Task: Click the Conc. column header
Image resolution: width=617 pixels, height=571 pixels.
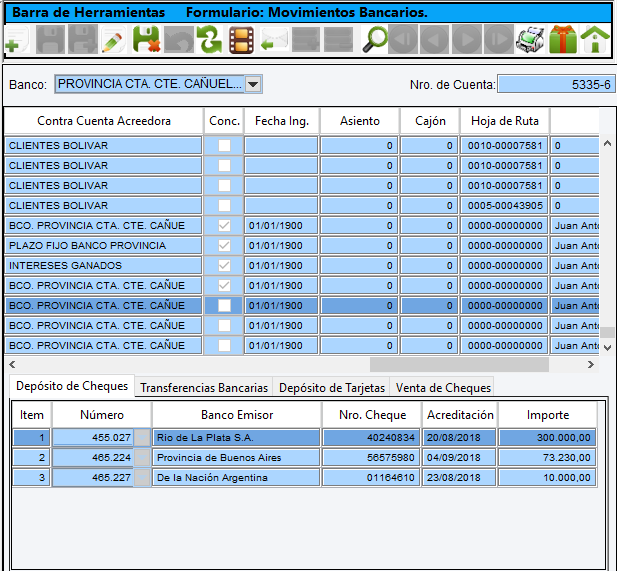Action: pos(224,121)
